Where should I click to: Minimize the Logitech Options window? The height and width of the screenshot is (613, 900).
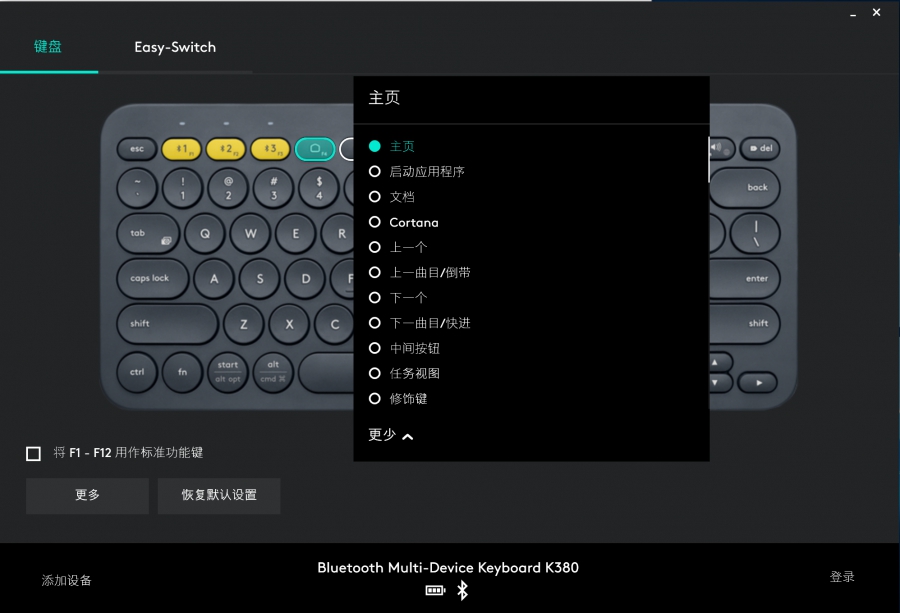point(853,14)
